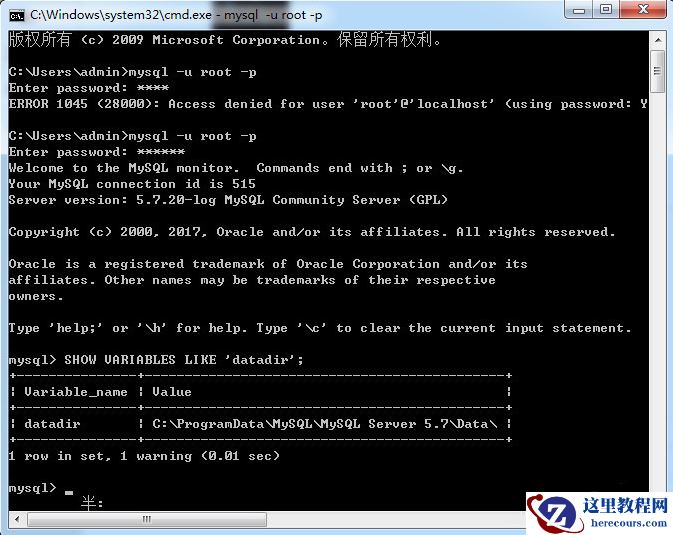Click the 'Server version: 5.7.20-log' line
The width and height of the screenshot is (673, 535).
click(228, 200)
